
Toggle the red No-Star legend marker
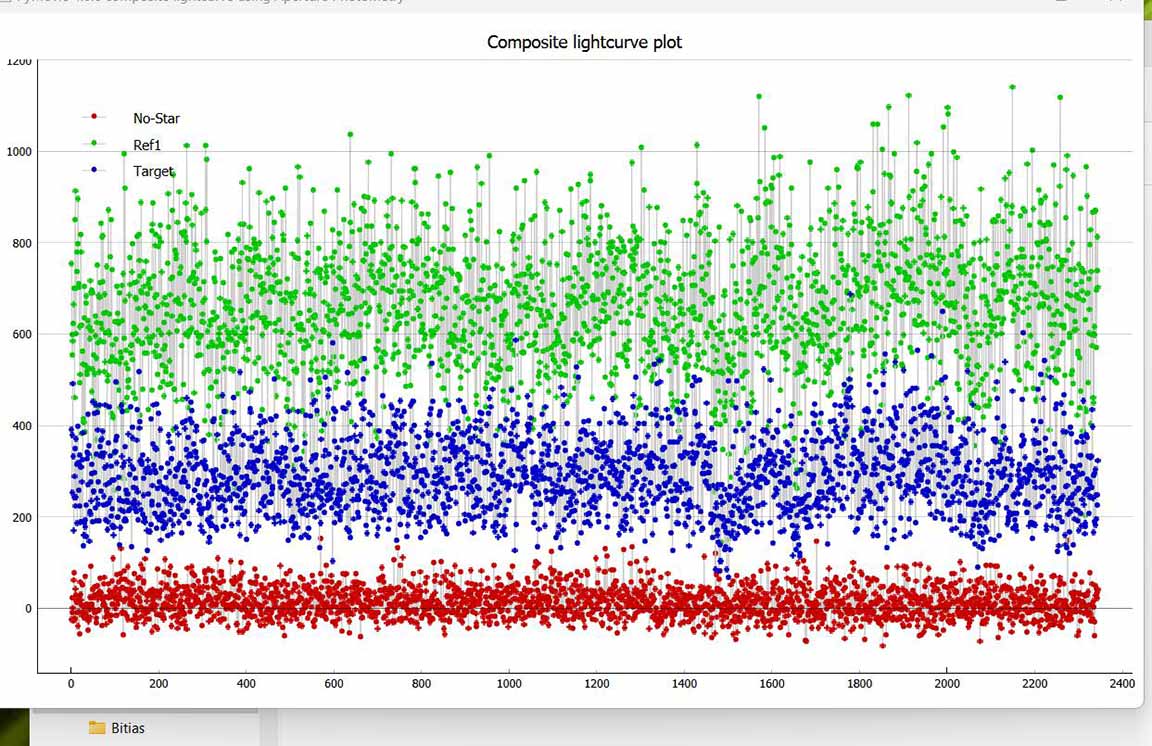pos(94,118)
